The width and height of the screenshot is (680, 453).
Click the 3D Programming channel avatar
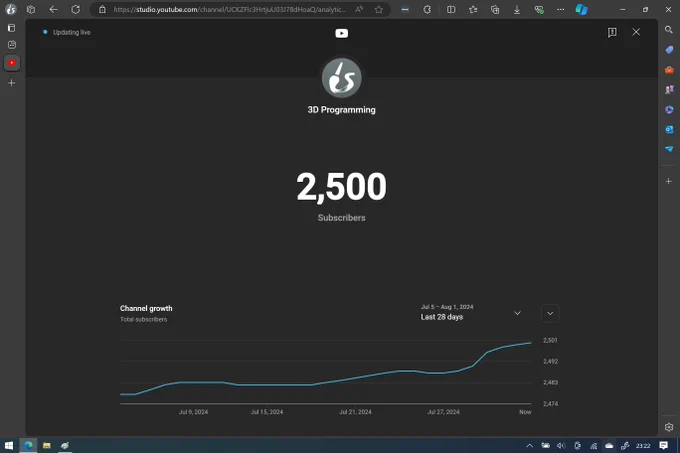[342, 78]
